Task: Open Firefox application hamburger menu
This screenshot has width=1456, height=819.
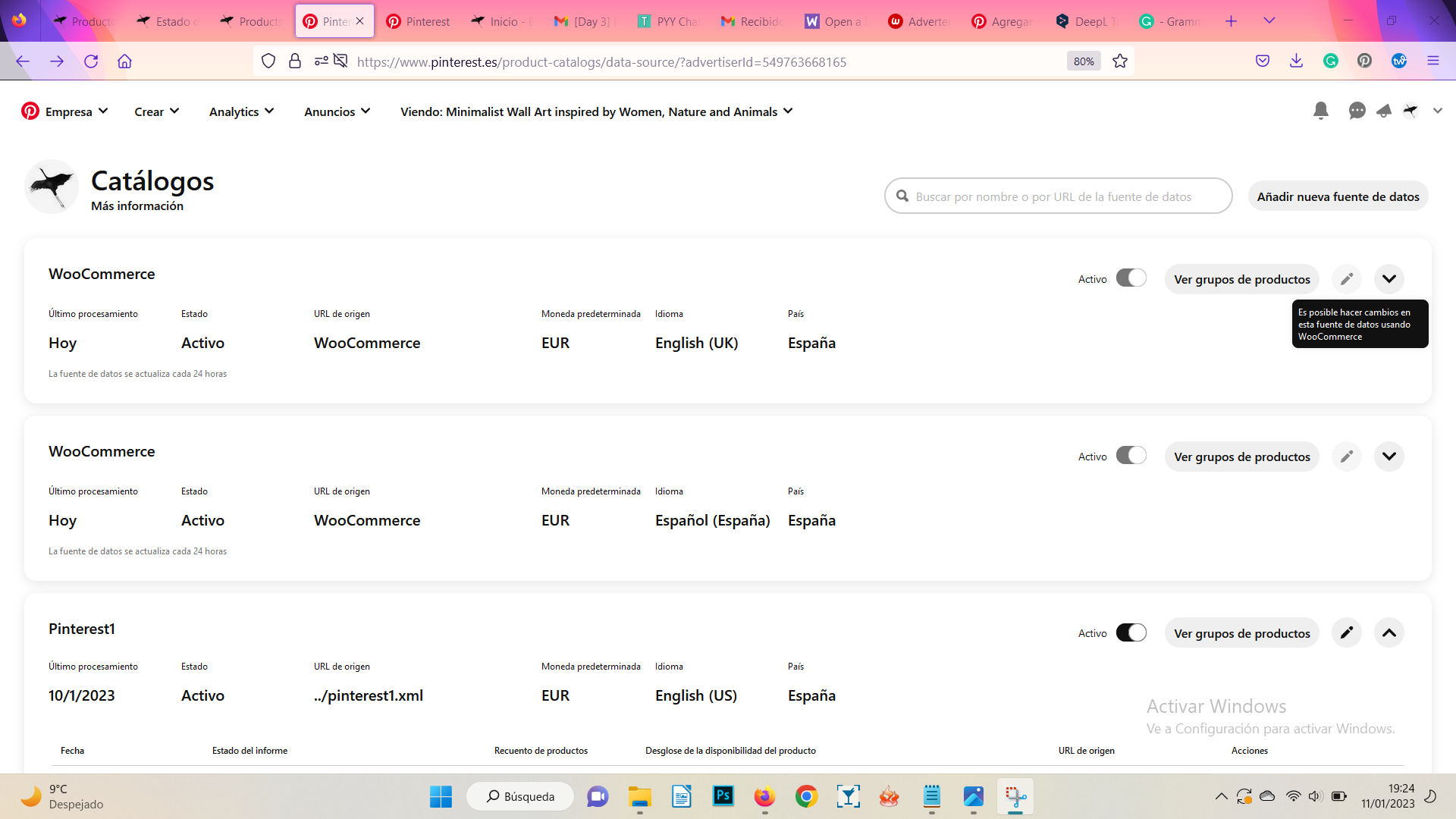Action: tap(1432, 61)
